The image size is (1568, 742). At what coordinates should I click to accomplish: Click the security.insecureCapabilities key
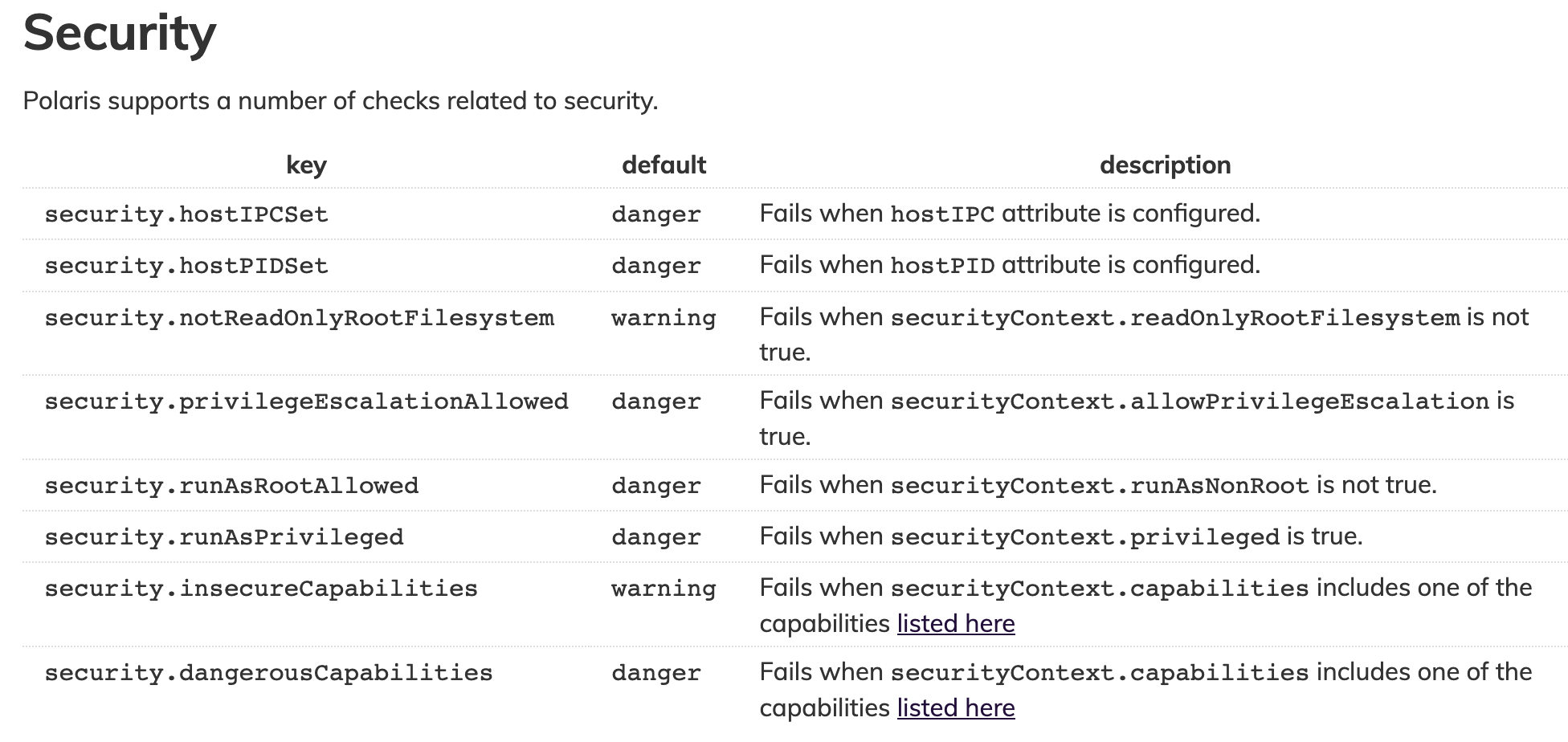(261, 589)
